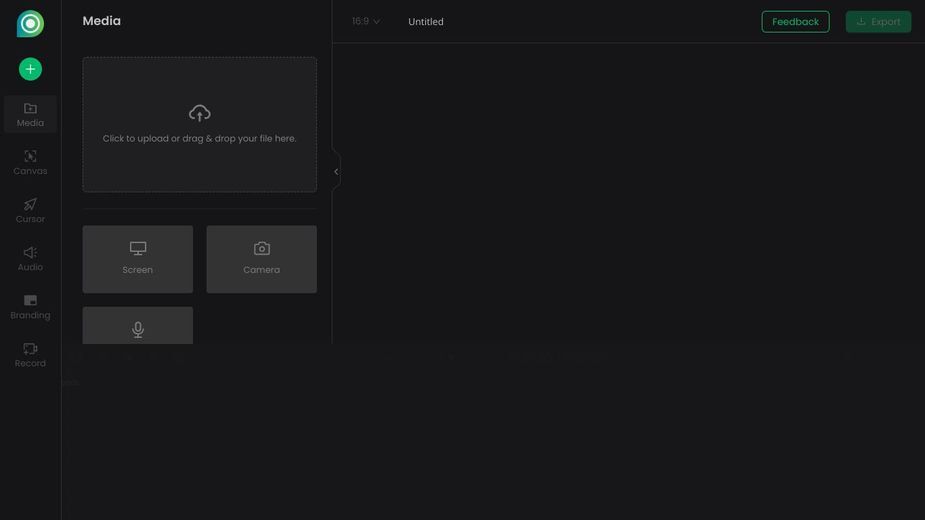925x520 pixels.
Task: Collapse the Media panel with the arrow
Action: tap(336, 172)
